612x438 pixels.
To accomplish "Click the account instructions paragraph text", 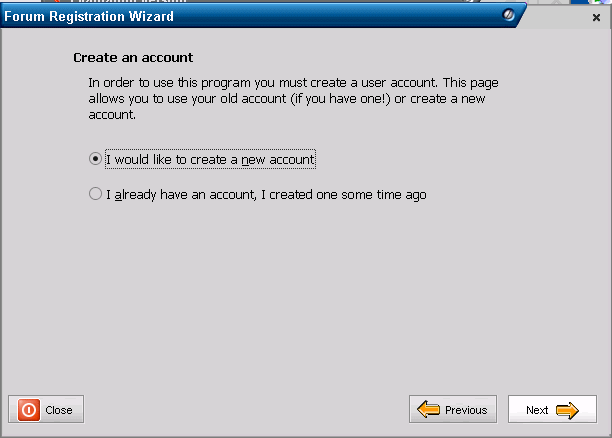I will coord(293,98).
